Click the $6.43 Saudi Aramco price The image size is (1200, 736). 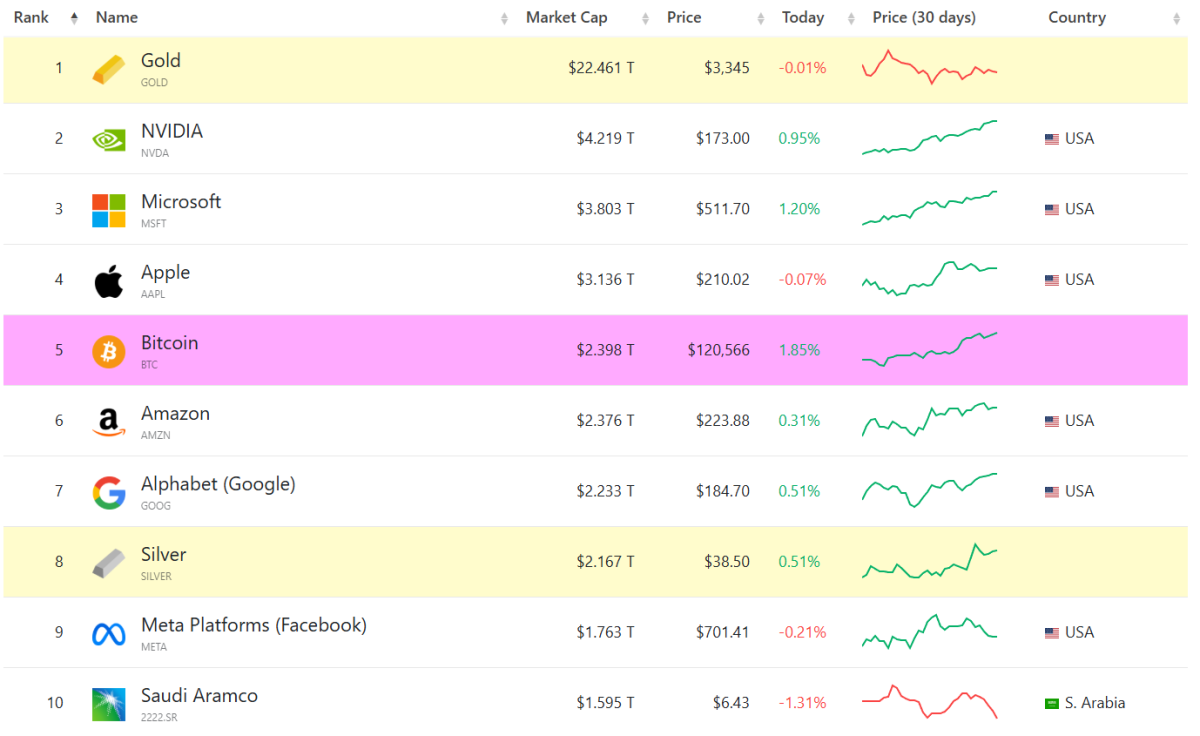point(731,703)
